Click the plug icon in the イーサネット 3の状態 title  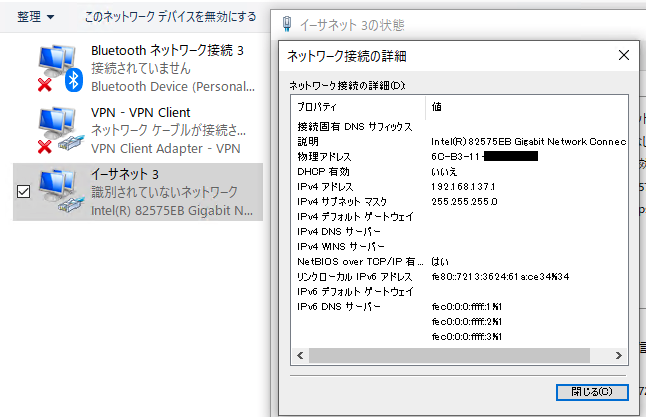point(287,24)
